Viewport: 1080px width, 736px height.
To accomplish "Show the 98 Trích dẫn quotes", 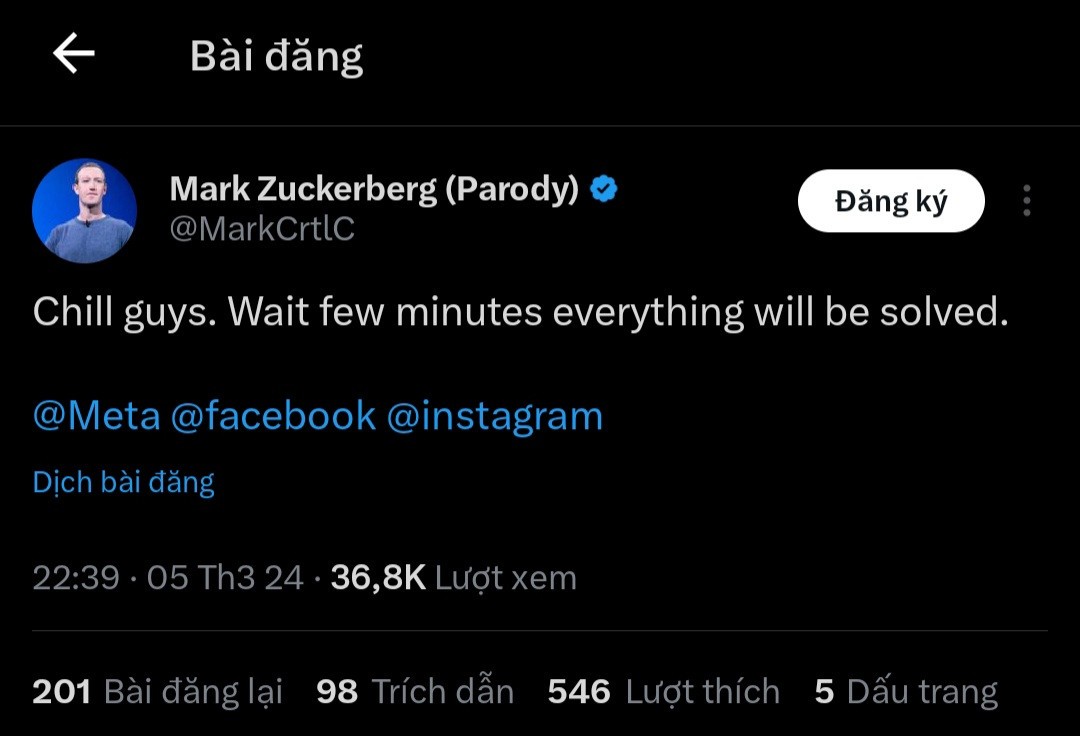I will (414, 692).
